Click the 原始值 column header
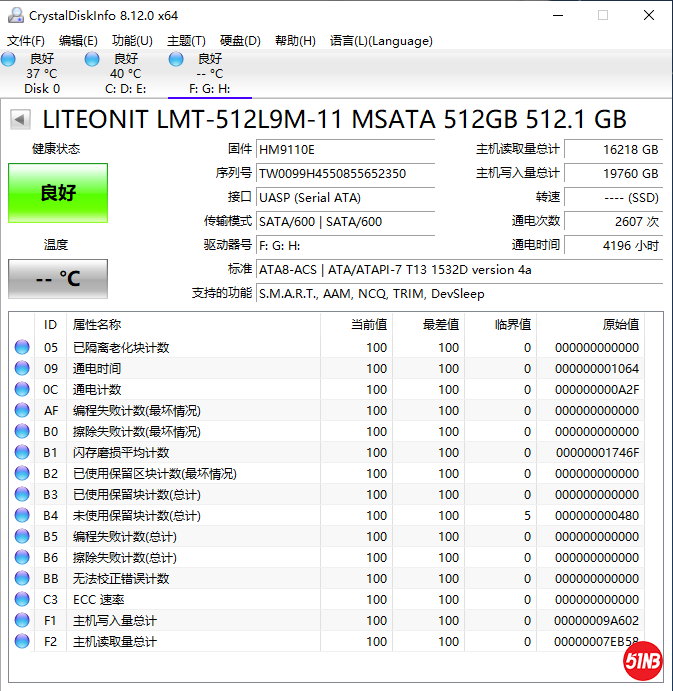Viewport: 673px width, 691px height. (618, 325)
